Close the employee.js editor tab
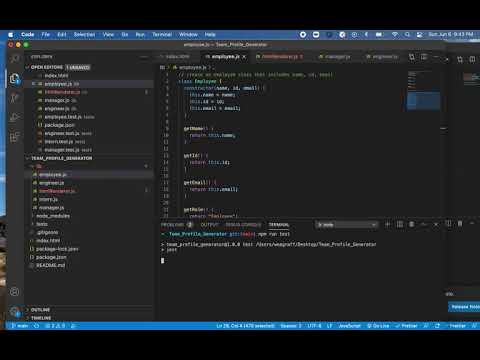The image size is (480, 360). point(244,57)
